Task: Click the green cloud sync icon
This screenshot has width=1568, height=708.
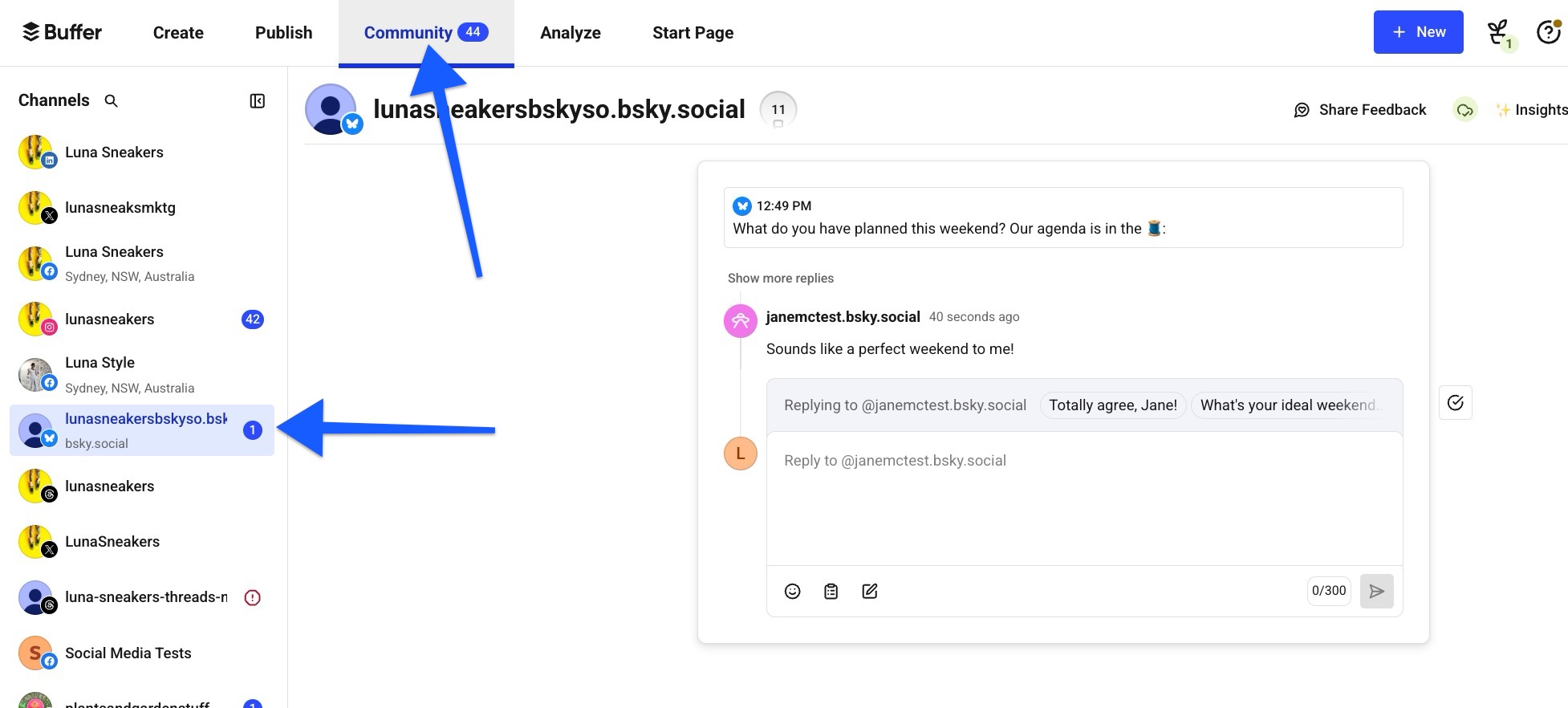Action: [1465, 110]
